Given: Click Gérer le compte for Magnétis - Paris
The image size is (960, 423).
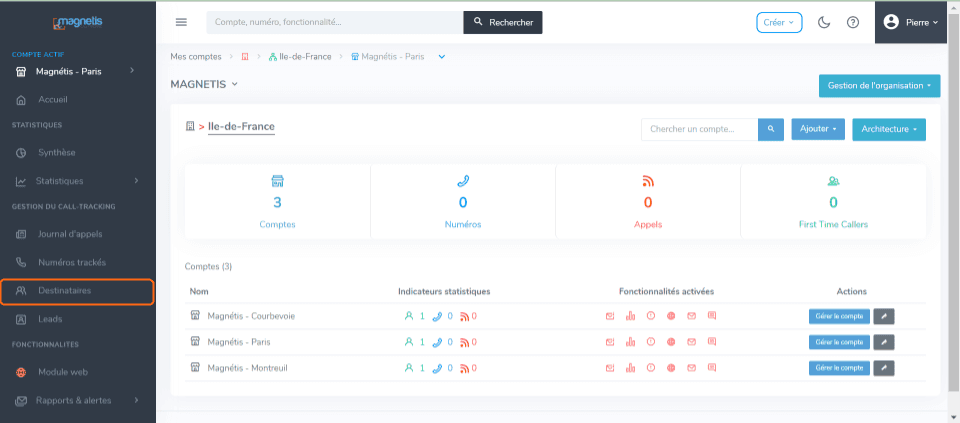Looking at the screenshot, I should [x=839, y=342].
